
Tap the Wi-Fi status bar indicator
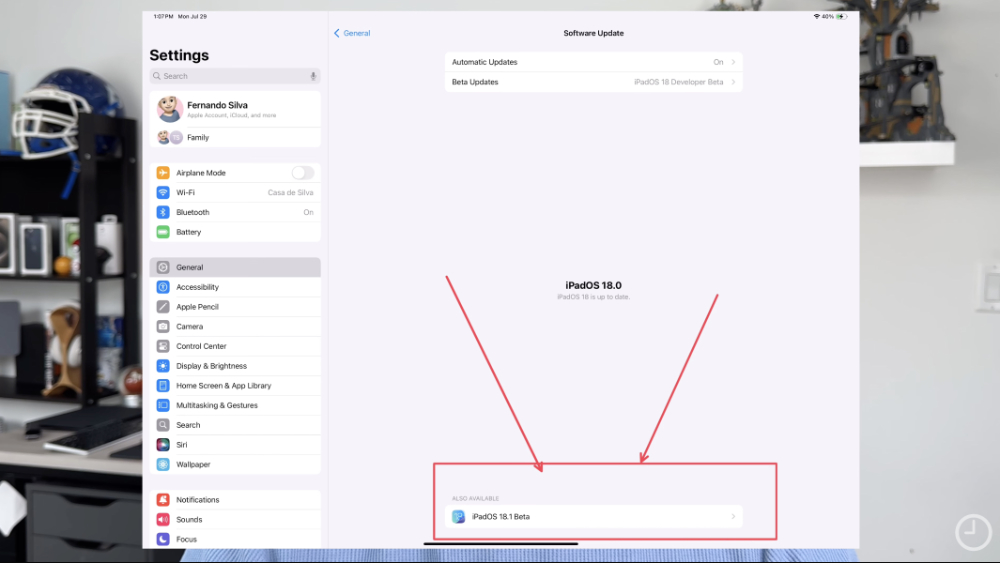click(x=816, y=17)
